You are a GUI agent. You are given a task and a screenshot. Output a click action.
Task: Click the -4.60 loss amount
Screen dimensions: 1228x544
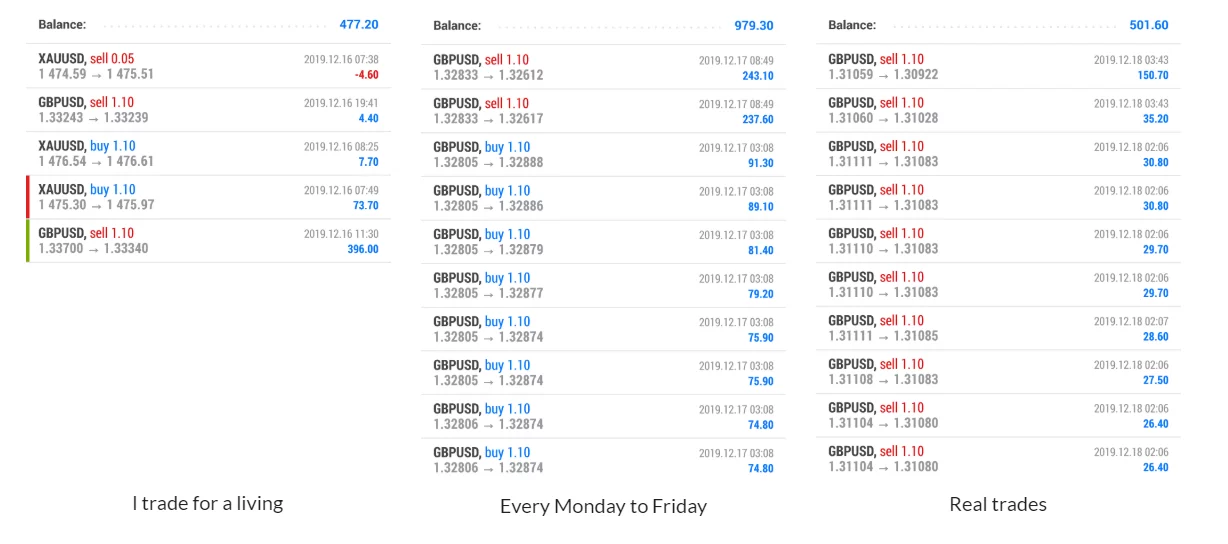click(366, 75)
